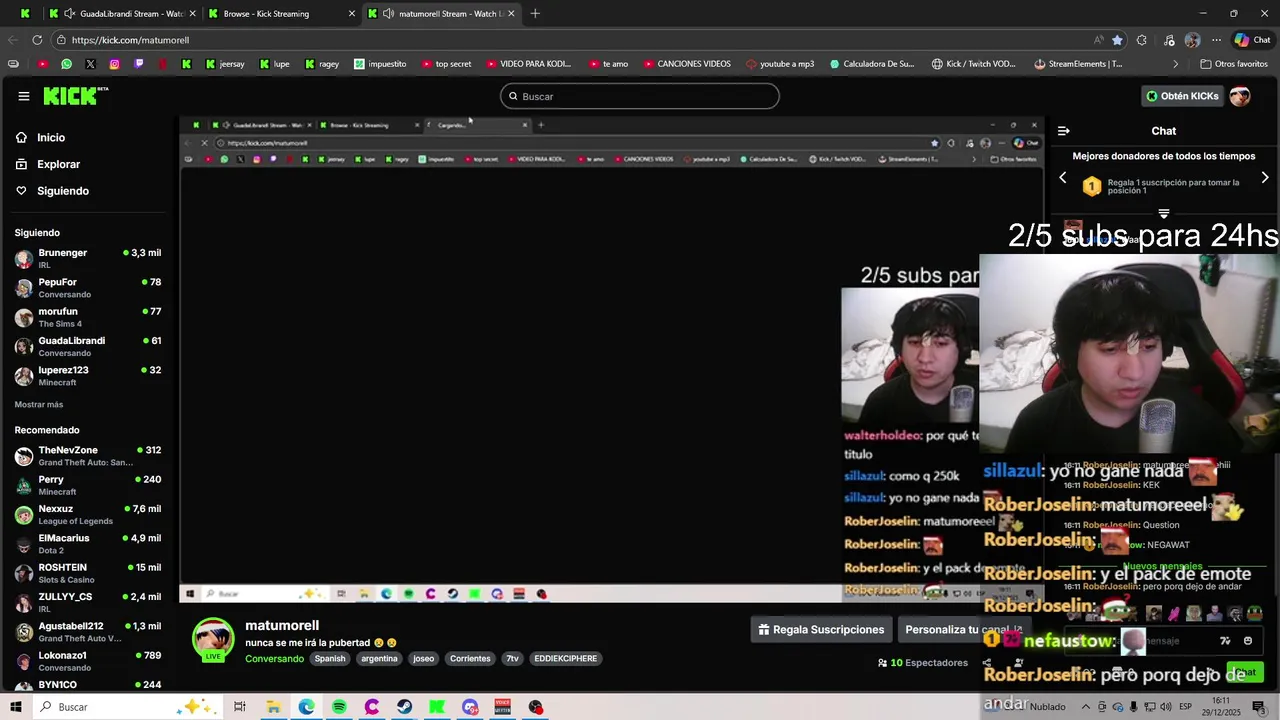The image size is (1280, 720).
Task: Mute the matumorell Stream tab audio
Action: (388, 13)
